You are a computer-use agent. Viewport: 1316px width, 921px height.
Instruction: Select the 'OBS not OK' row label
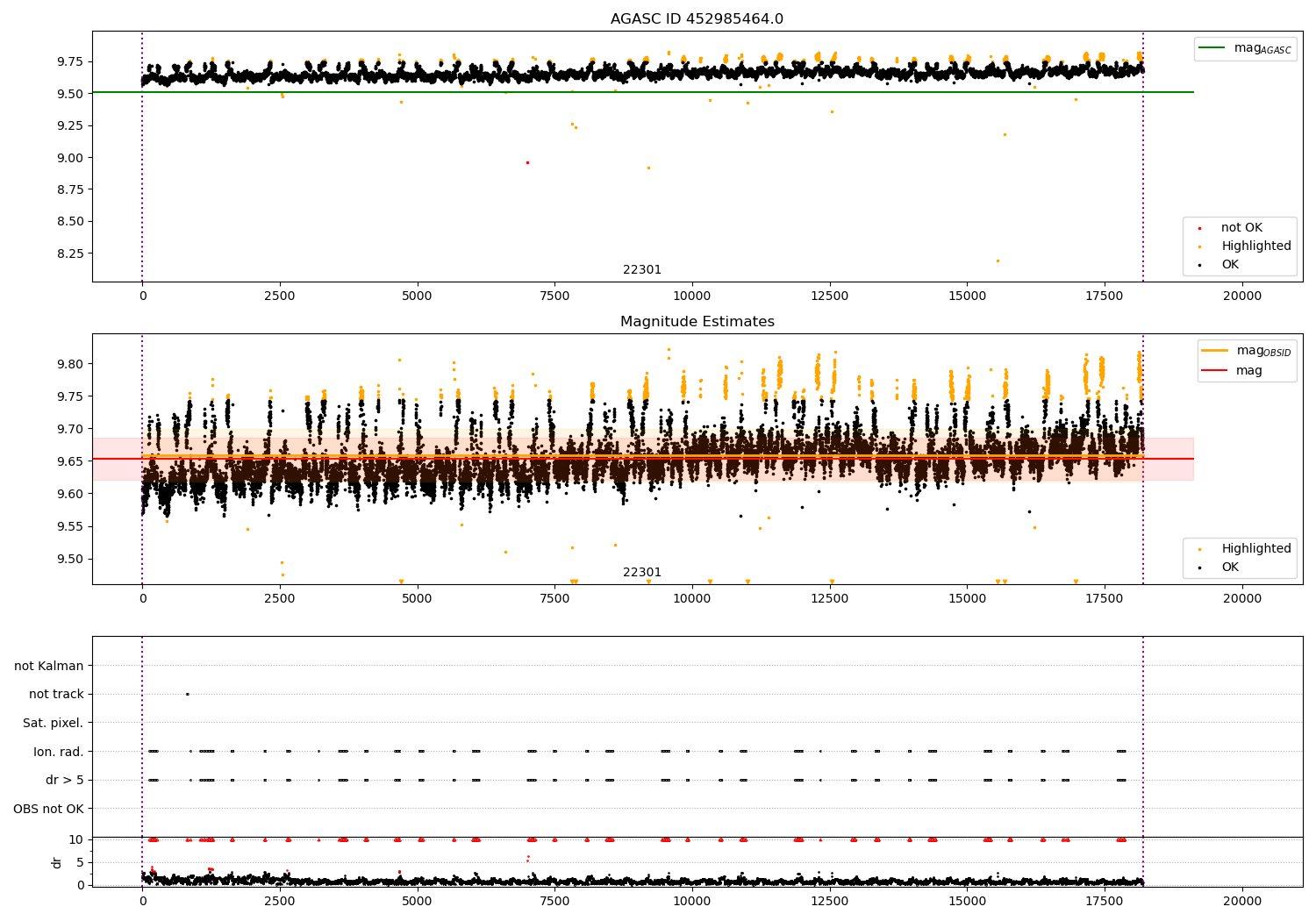48,809
